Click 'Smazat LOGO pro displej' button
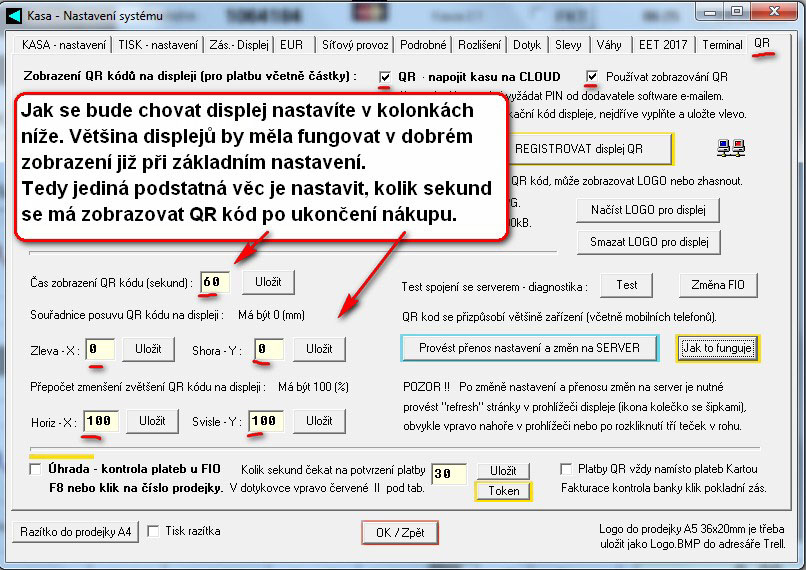 point(648,242)
